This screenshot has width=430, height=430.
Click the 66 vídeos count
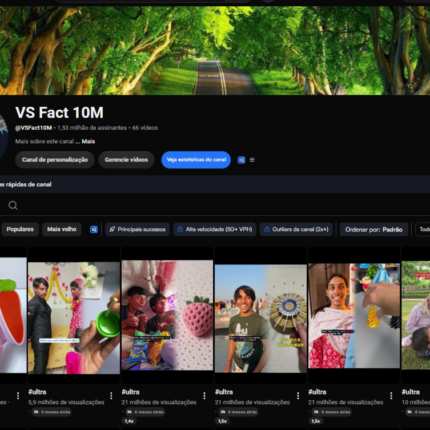pyautogui.click(x=145, y=128)
